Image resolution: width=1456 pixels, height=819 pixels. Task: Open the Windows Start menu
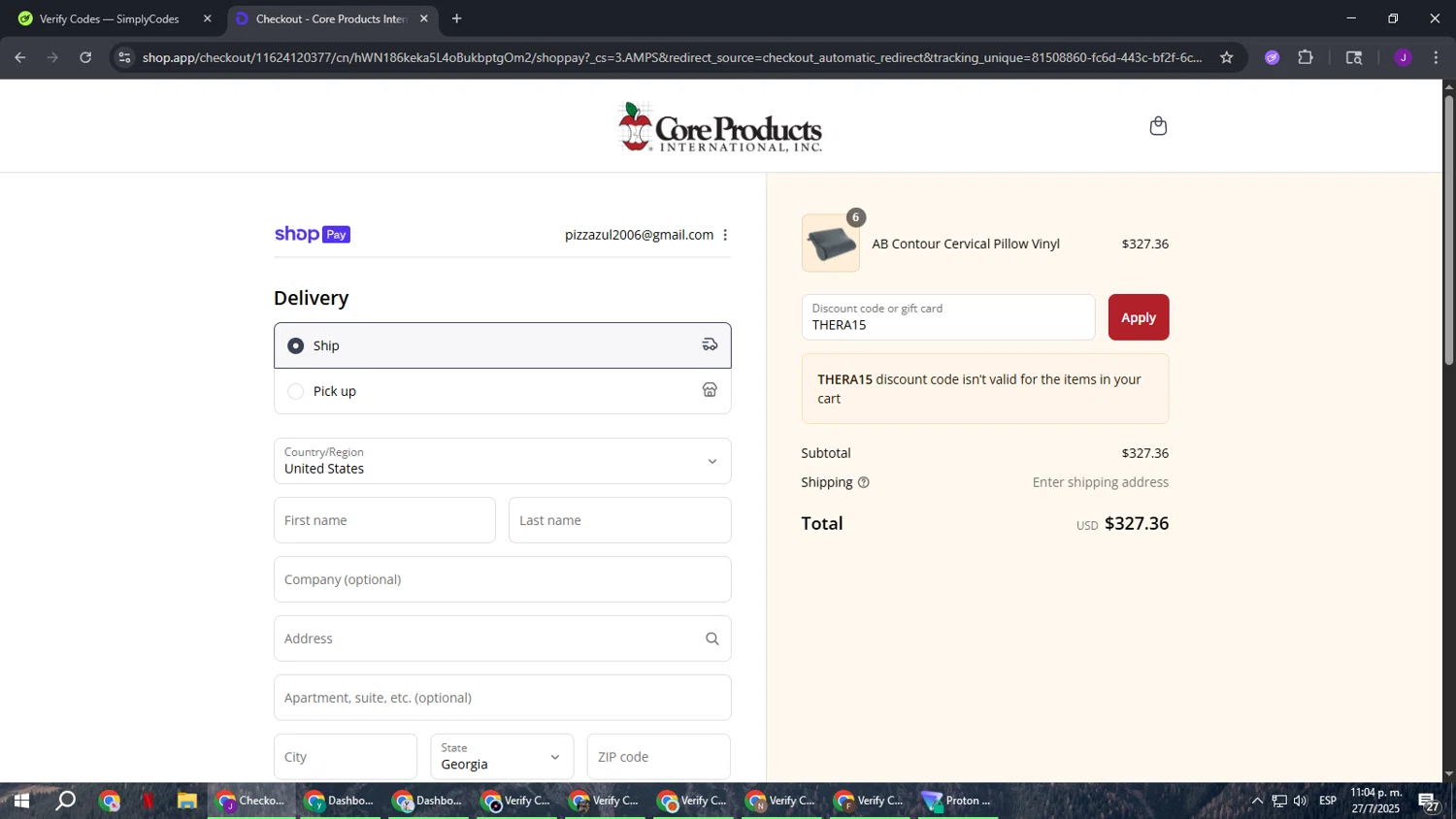coord(21,801)
